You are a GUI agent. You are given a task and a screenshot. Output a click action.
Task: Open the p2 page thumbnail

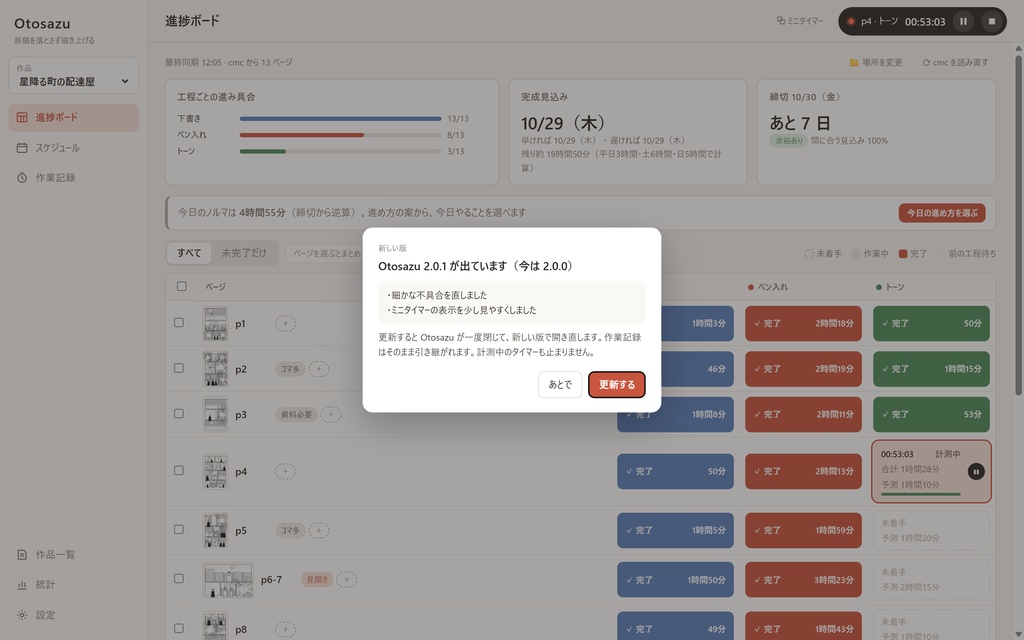point(215,369)
